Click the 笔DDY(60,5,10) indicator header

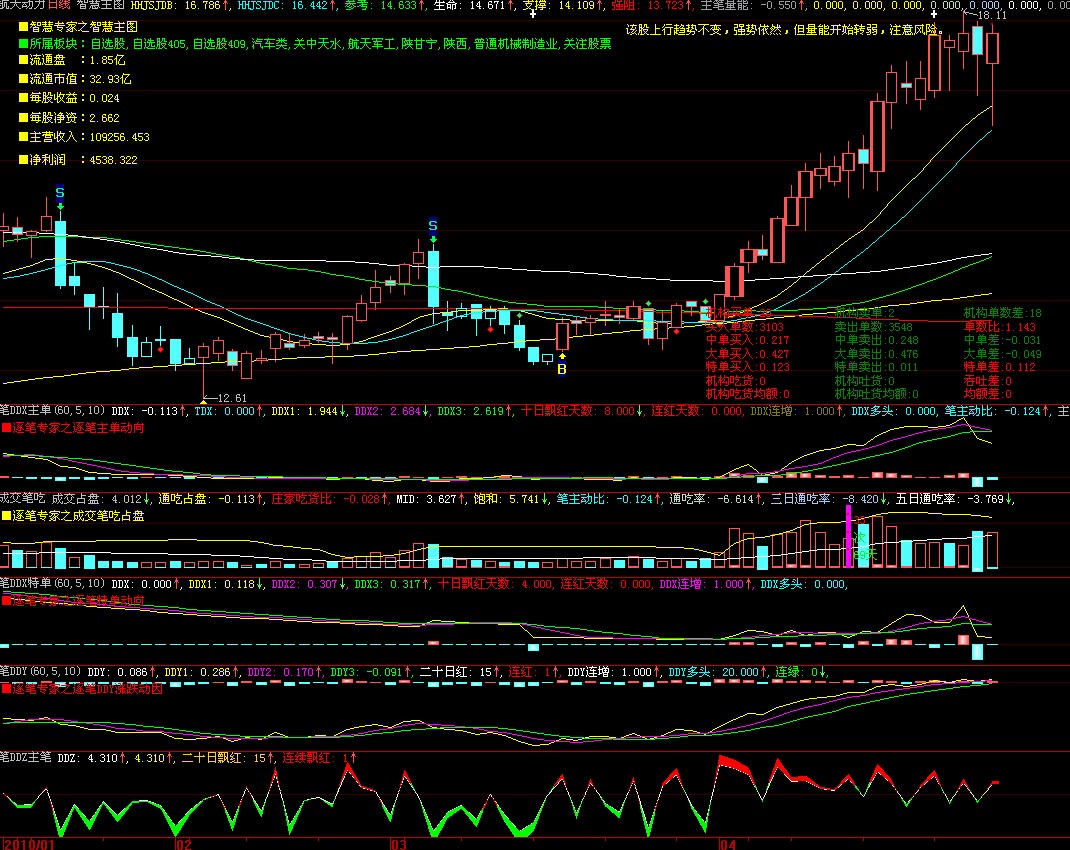pos(41,672)
